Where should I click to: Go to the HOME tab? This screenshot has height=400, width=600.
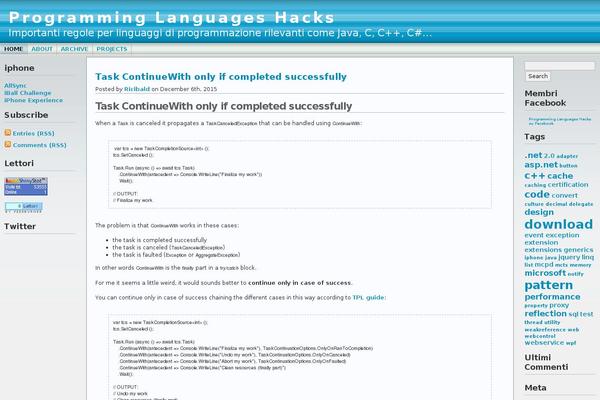[14, 49]
